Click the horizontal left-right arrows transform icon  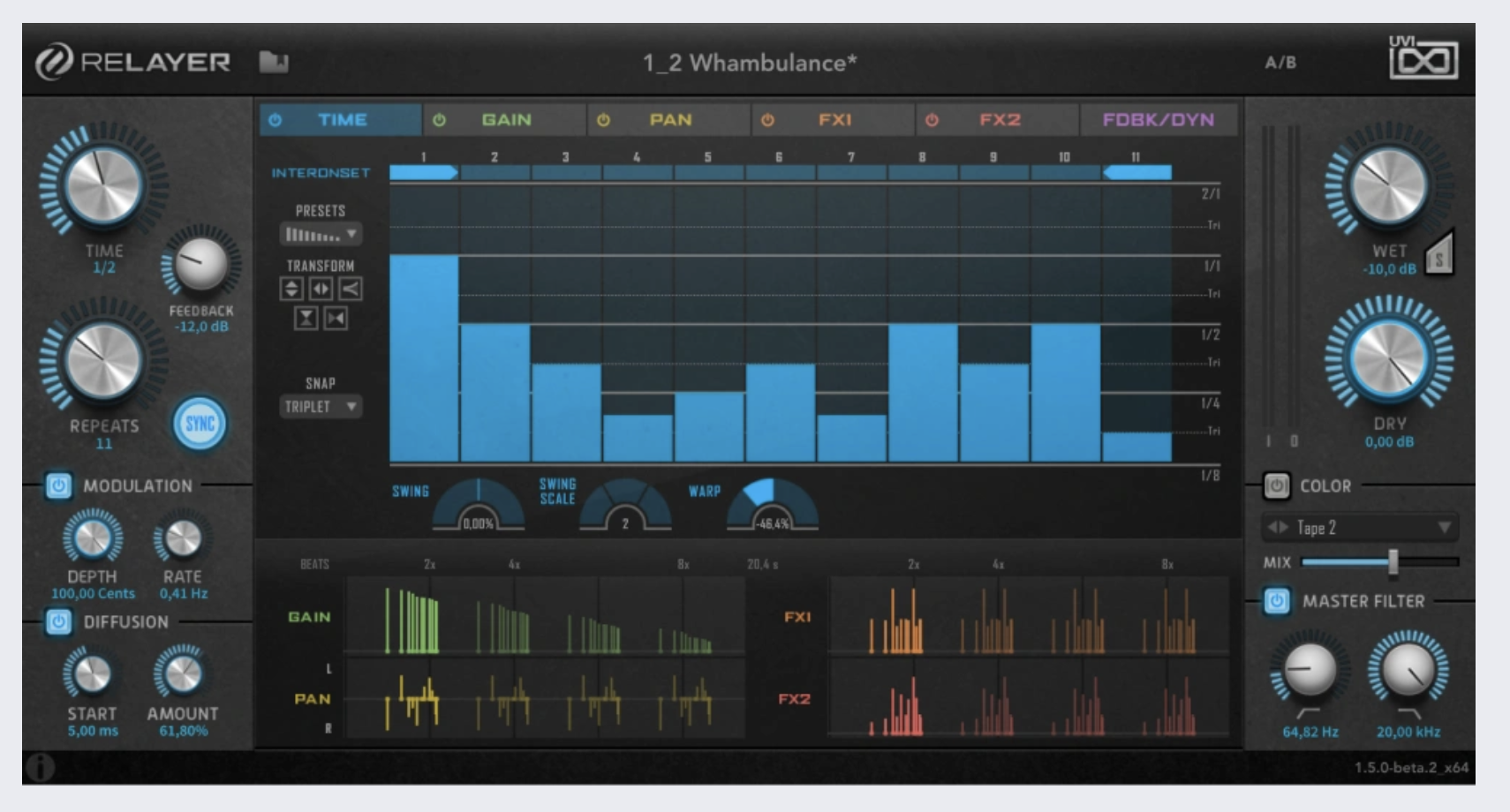tap(321, 289)
